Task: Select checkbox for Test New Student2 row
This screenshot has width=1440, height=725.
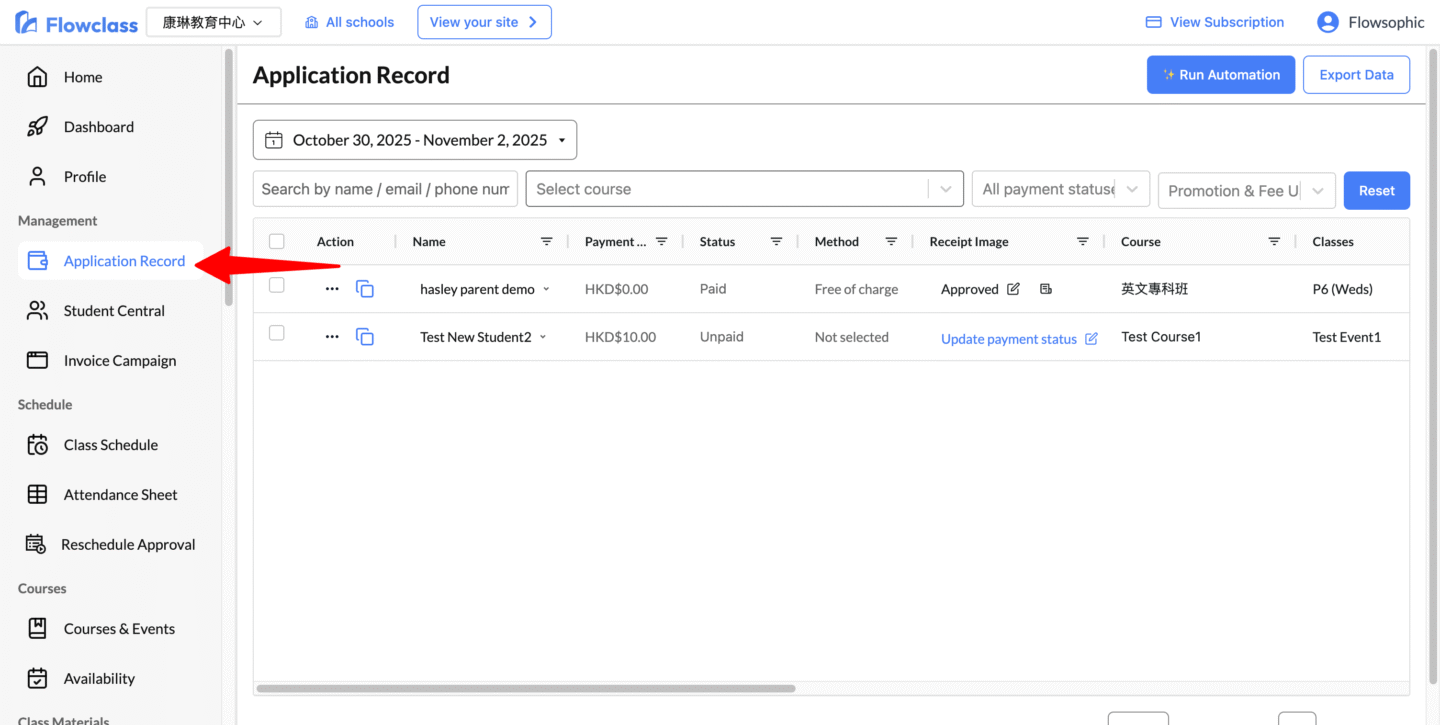Action: tap(277, 334)
